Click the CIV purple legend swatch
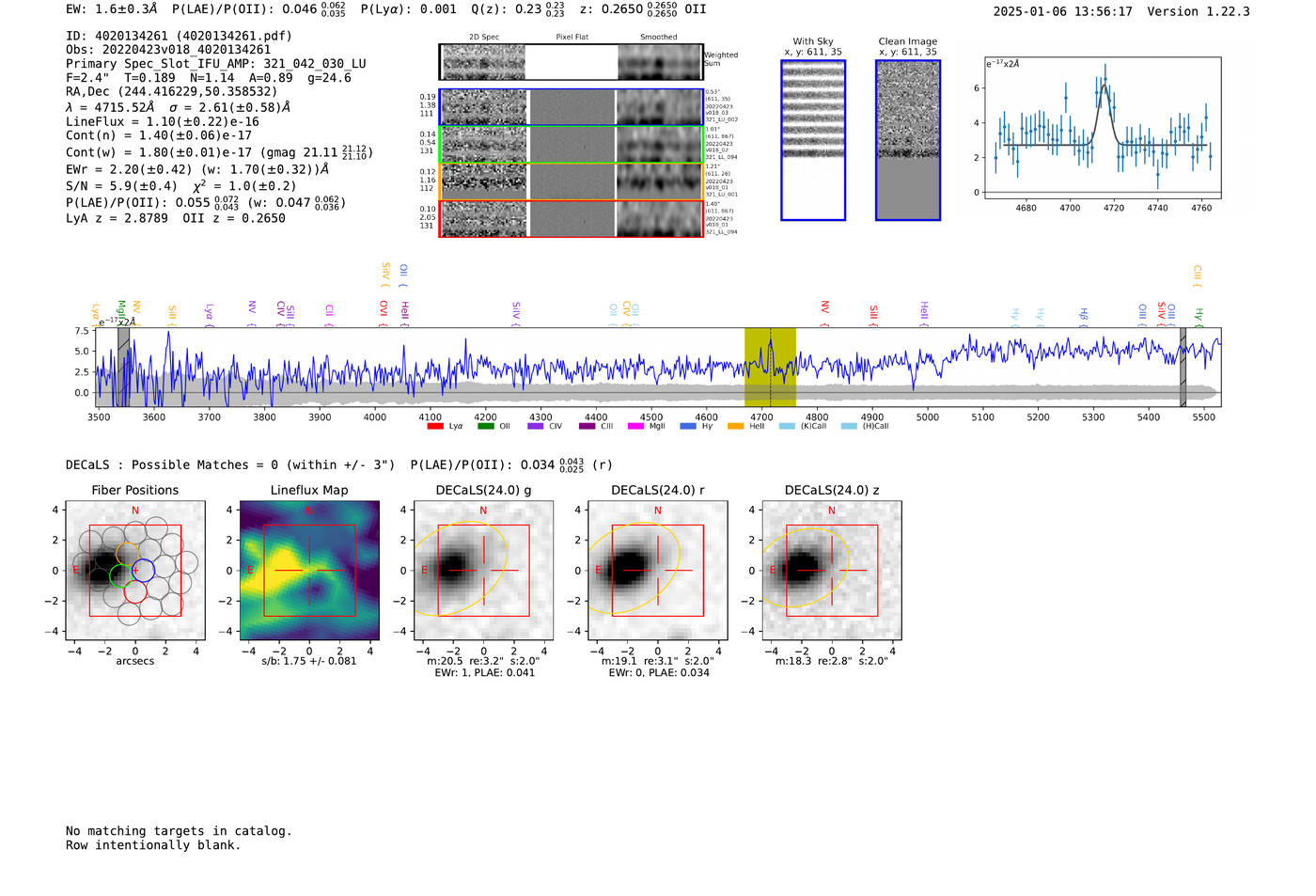This screenshot has width=1316, height=896. pyautogui.click(x=536, y=427)
